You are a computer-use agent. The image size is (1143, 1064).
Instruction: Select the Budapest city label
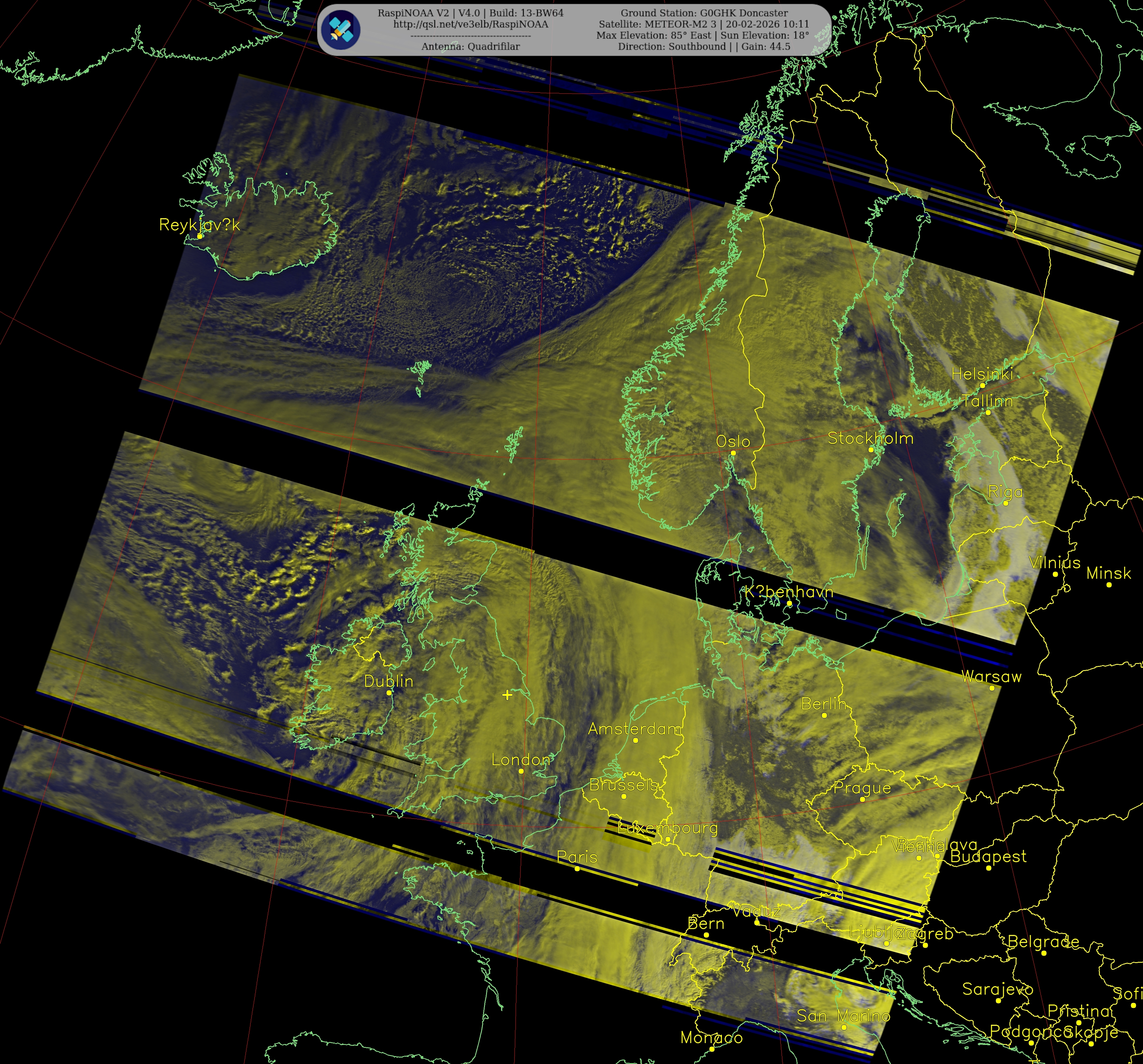coord(988,856)
